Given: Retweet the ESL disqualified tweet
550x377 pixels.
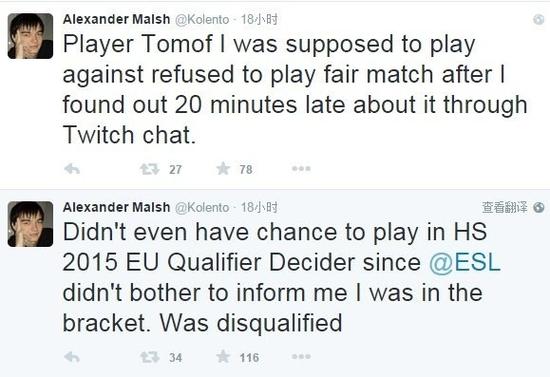Looking at the screenshot, I should click(150, 357).
